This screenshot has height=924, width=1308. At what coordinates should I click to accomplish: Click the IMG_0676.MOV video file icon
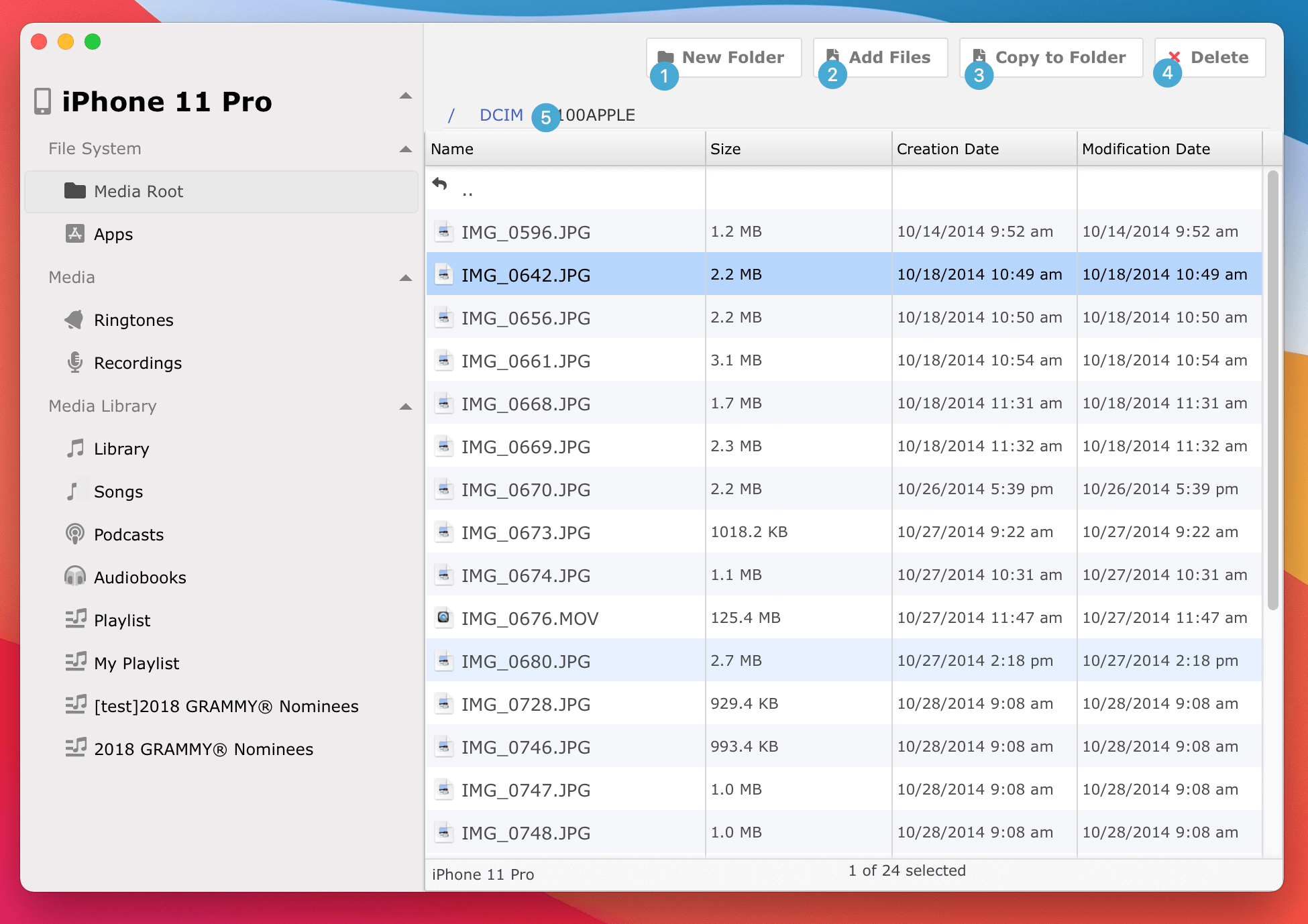tap(443, 618)
